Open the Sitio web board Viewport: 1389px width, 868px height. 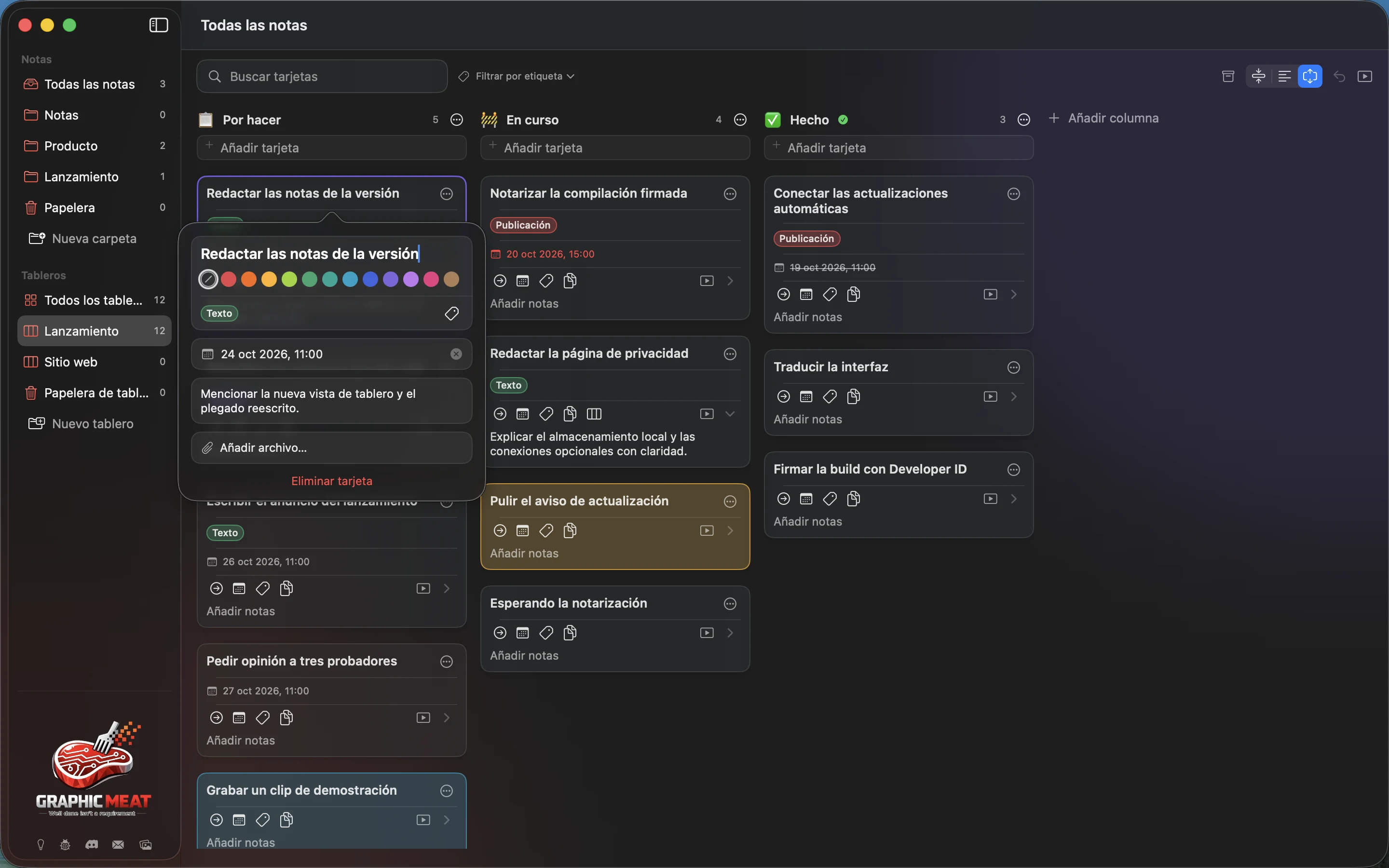tap(95, 362)
